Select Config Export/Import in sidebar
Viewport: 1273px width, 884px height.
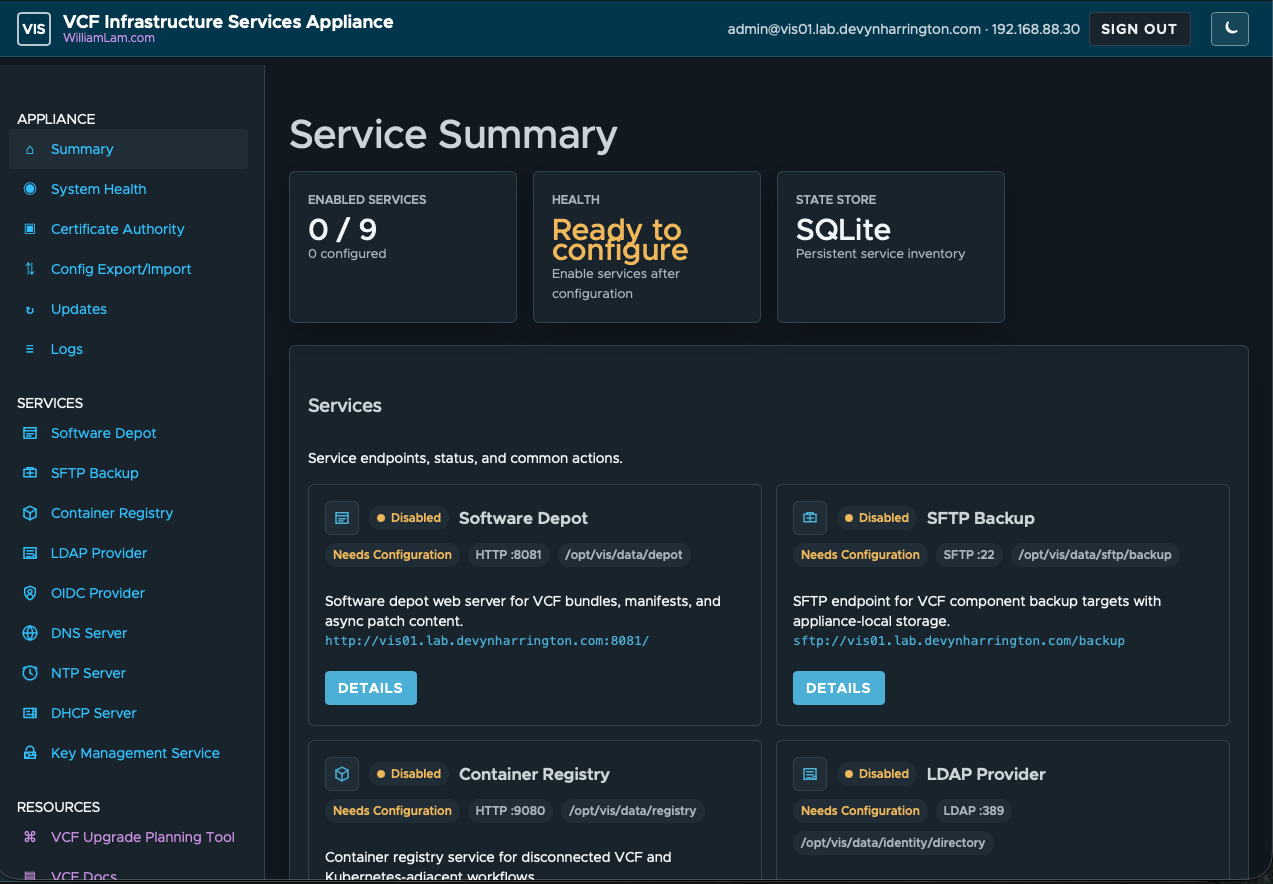[x=128, y=269]
